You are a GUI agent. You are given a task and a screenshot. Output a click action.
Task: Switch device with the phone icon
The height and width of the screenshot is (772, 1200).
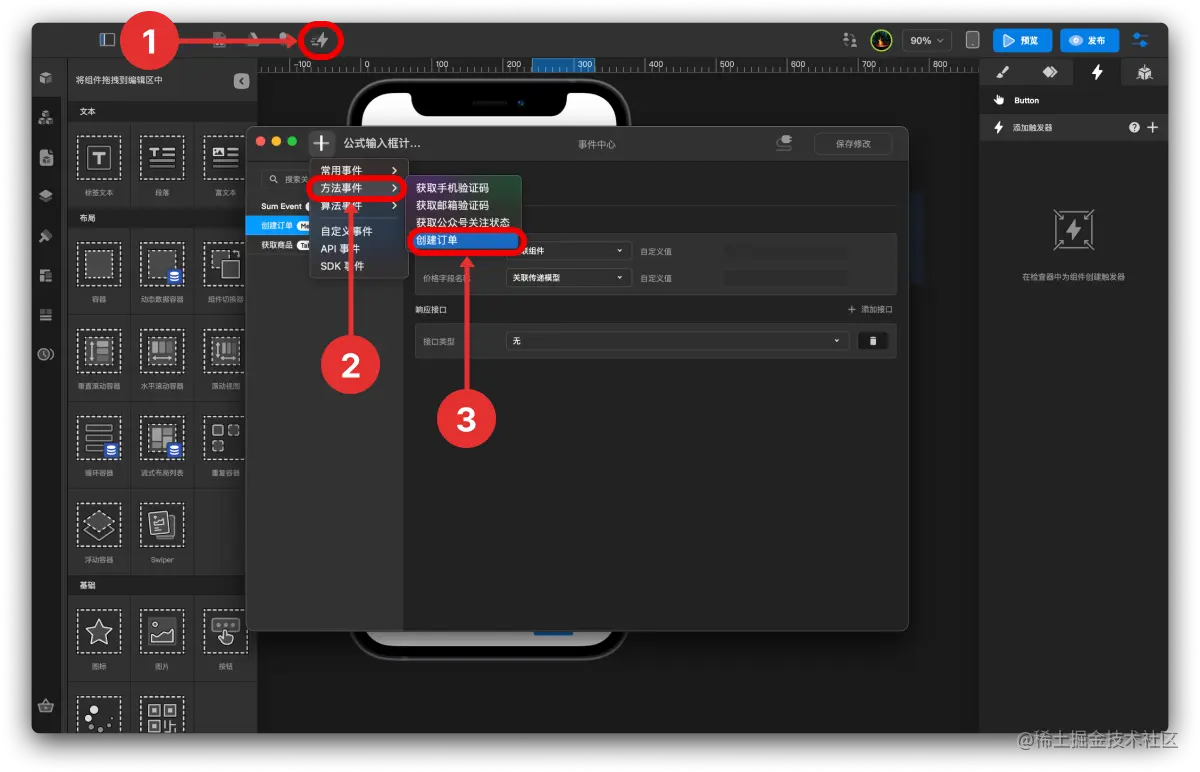pyautogui.click(x=972, y=40)
